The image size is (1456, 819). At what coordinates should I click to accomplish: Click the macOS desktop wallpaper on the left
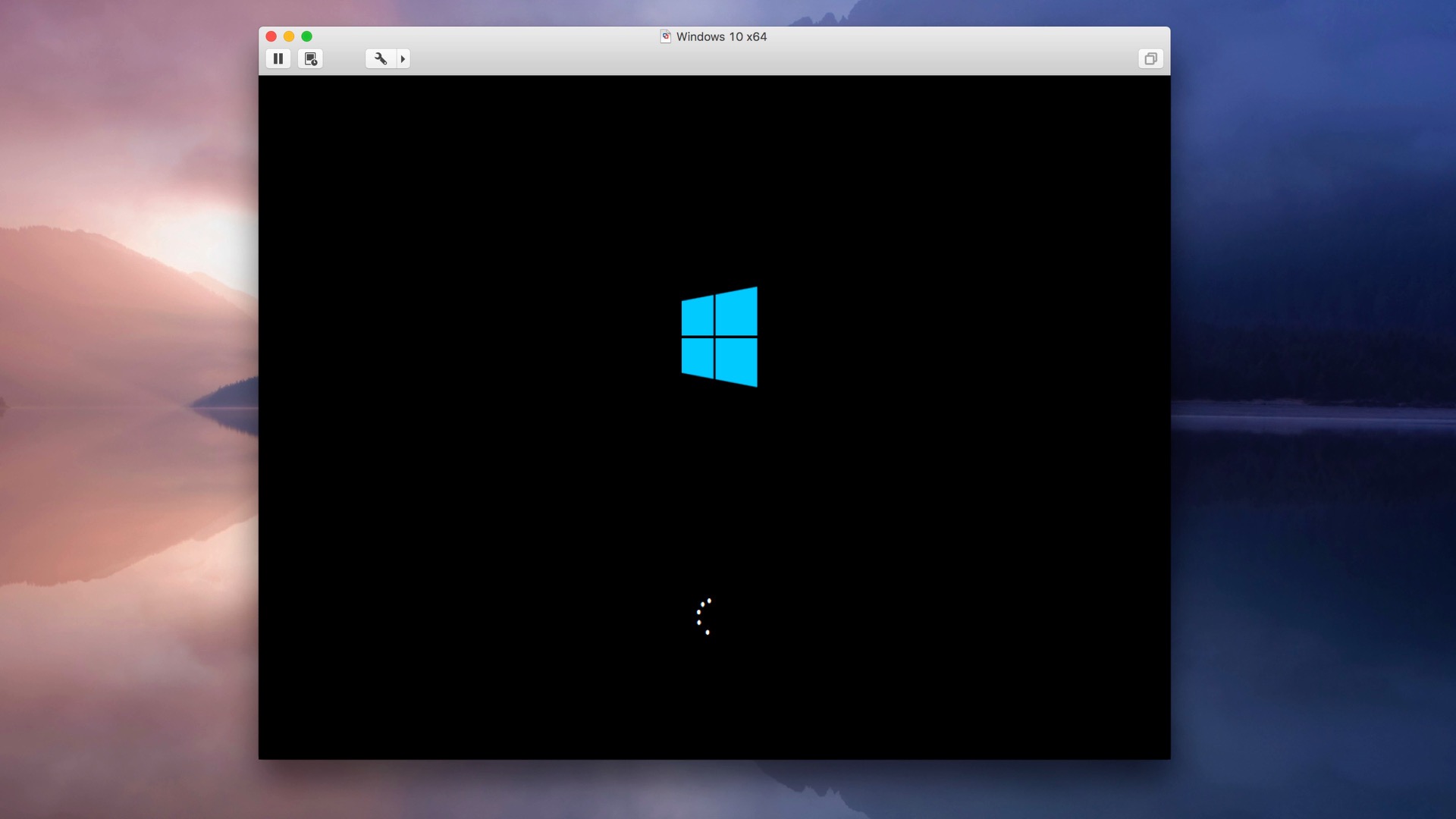(114, 409)
